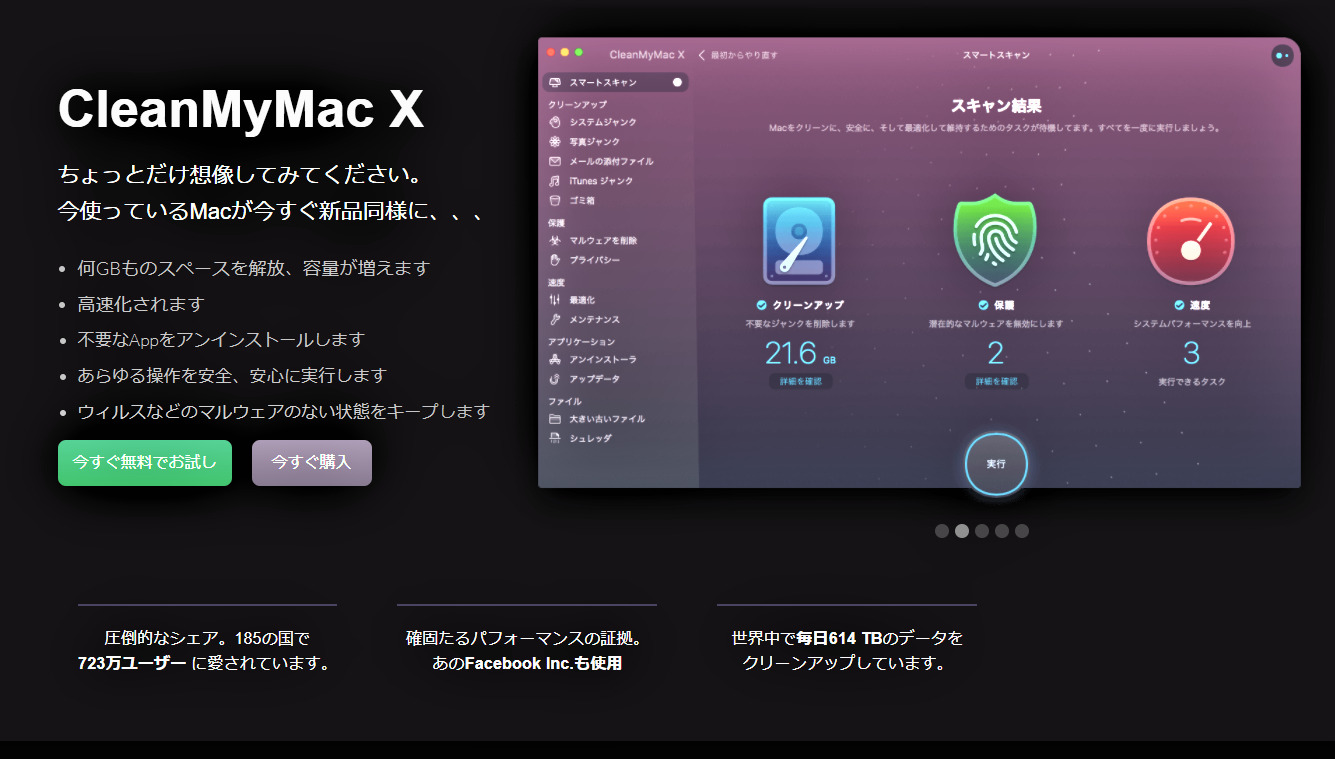Click the green fingerprint shield Protection icon
The width and height of the screenshot is (1335, 759).
point(995,240)
